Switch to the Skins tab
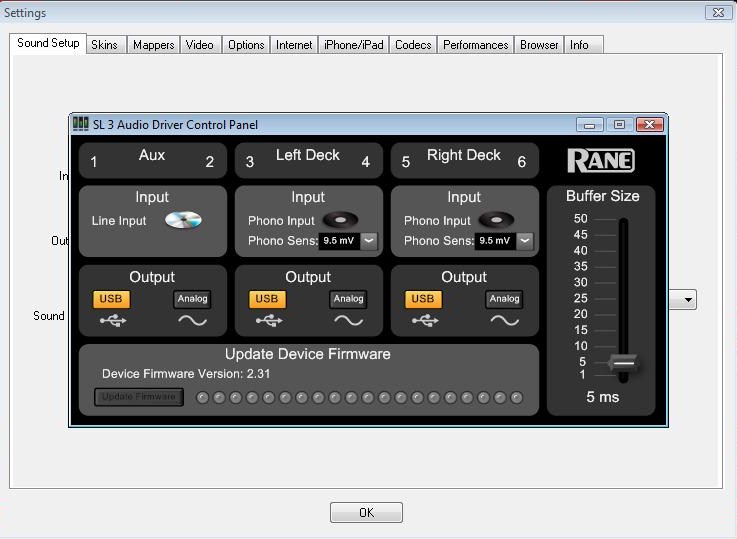This screenshot has height=539, width=737. (x=104, y=45)
